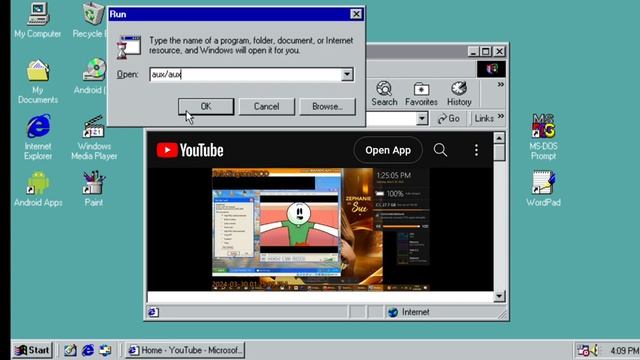The image size is (640, 360).
Task: Click the page icon in browser status bar
Action: click(x=153, y=312)
